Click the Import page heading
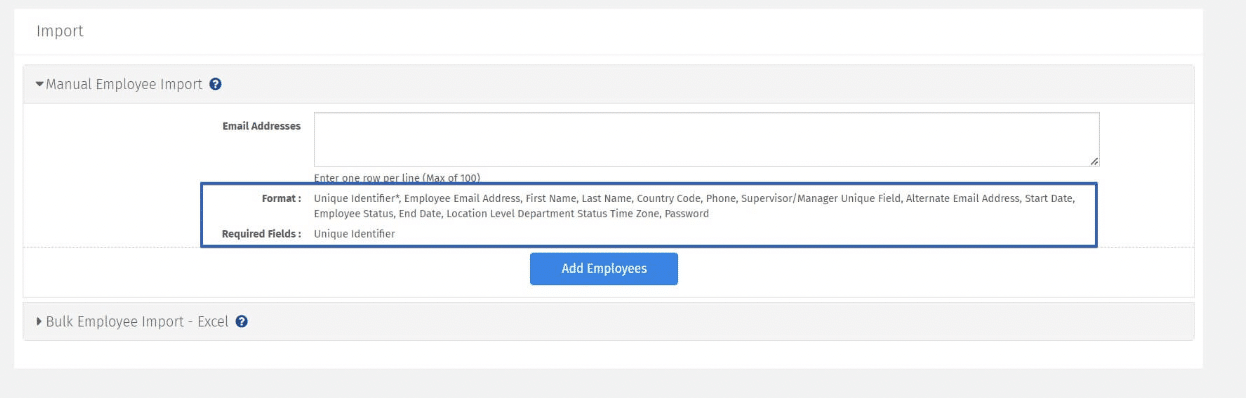Screen dimensions: 1246x398 (60, 31)
